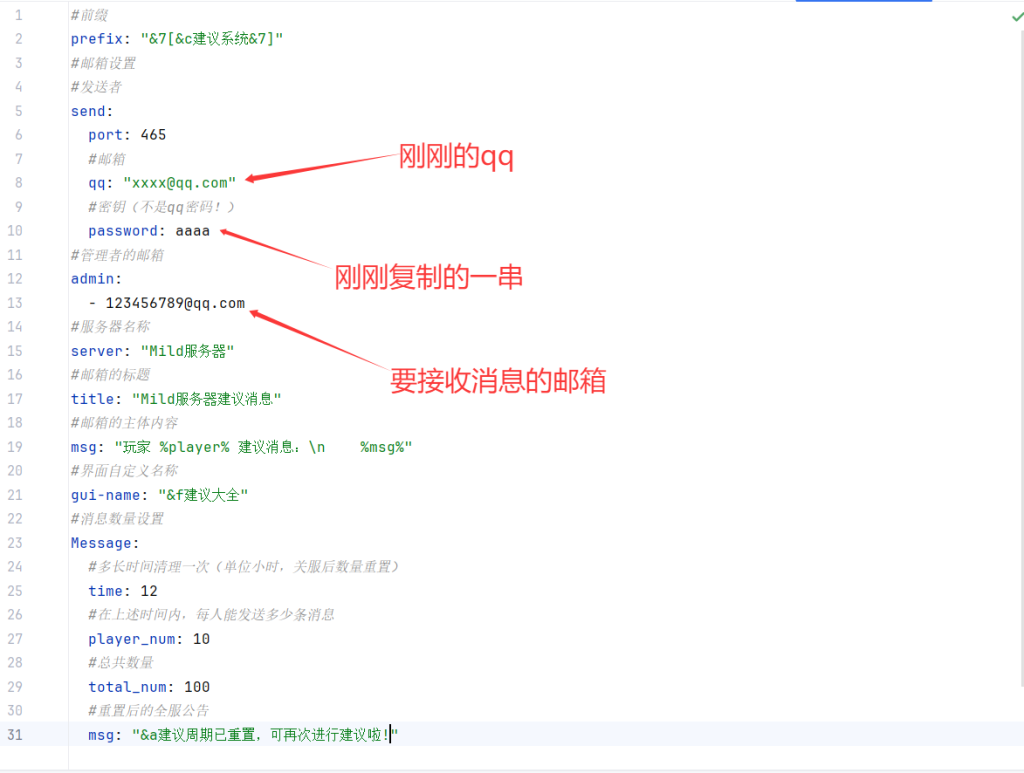Click the admin email 123456789@qq.com
1024x773 pixels.
(x=174, y=303)
